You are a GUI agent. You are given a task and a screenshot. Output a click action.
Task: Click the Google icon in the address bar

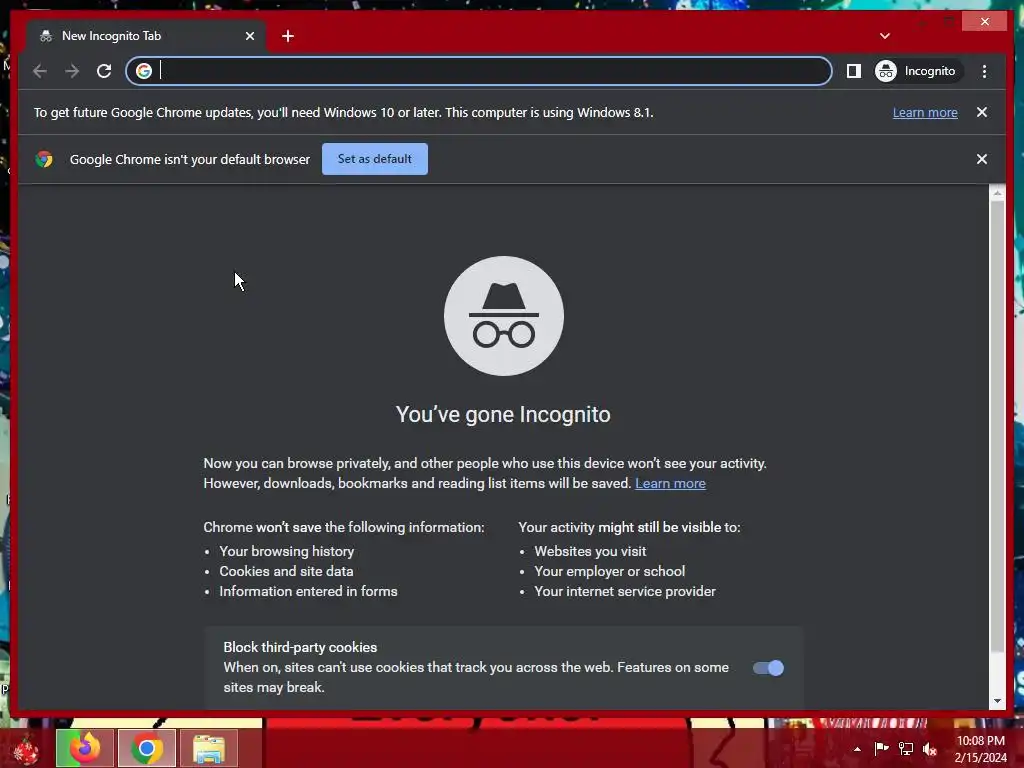click(144, 71)
